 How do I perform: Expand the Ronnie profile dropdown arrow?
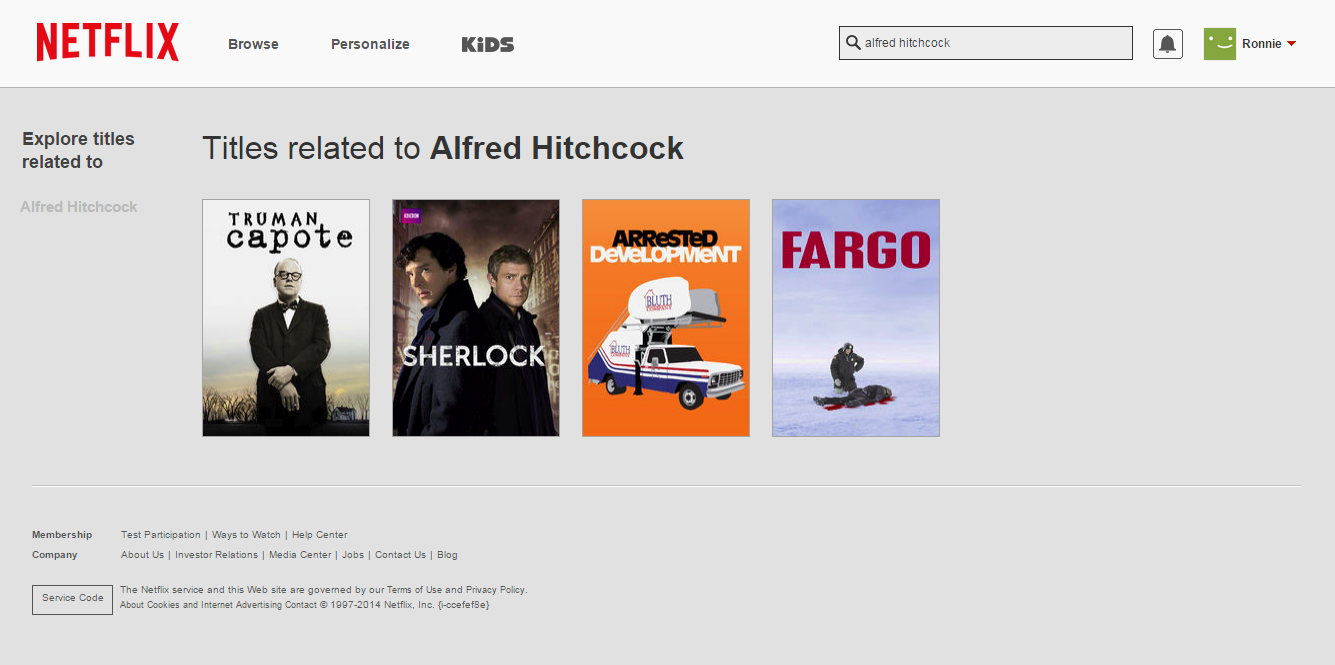(x=1291, y=44)
